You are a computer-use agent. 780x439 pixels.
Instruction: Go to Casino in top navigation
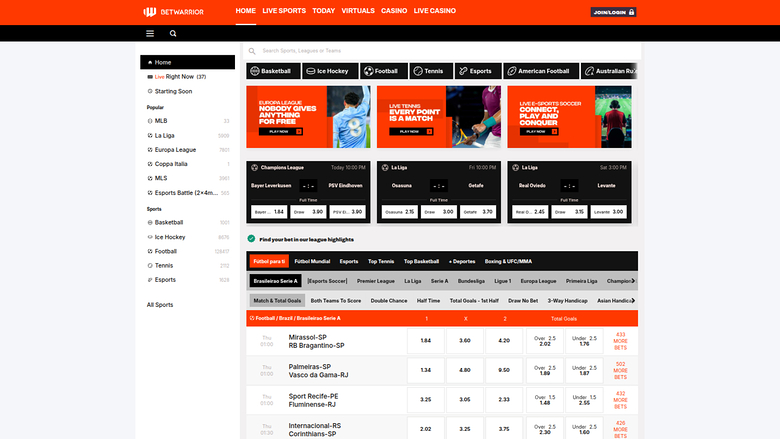394,10
